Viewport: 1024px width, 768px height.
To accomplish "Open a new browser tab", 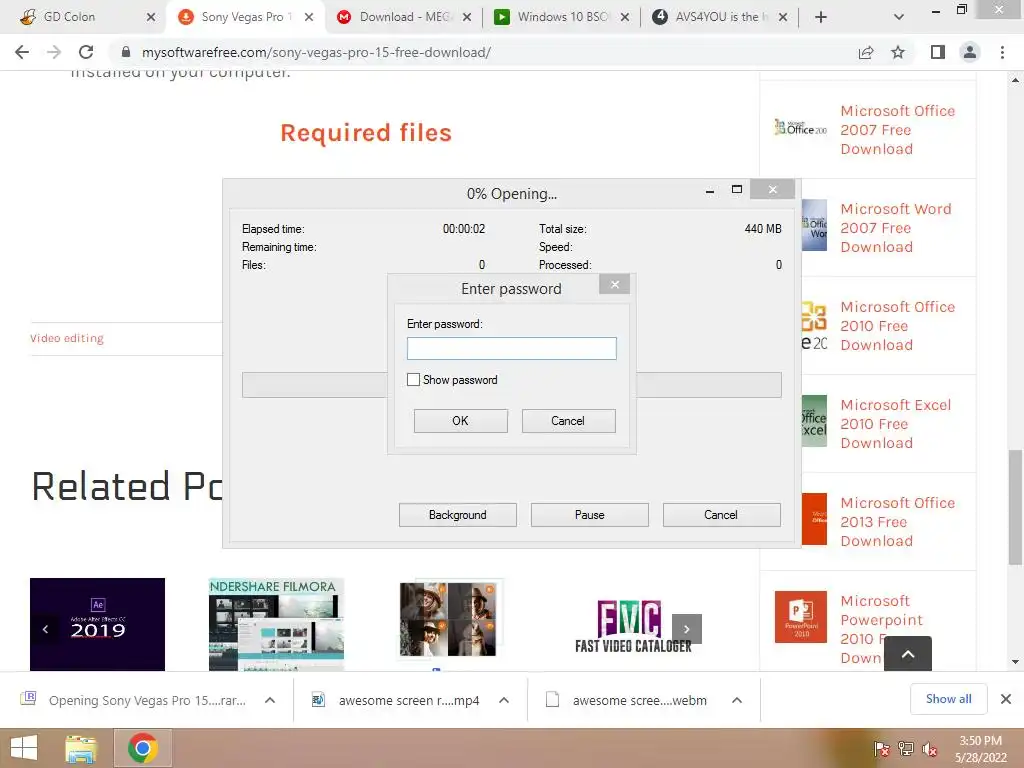I will (821, 17).
